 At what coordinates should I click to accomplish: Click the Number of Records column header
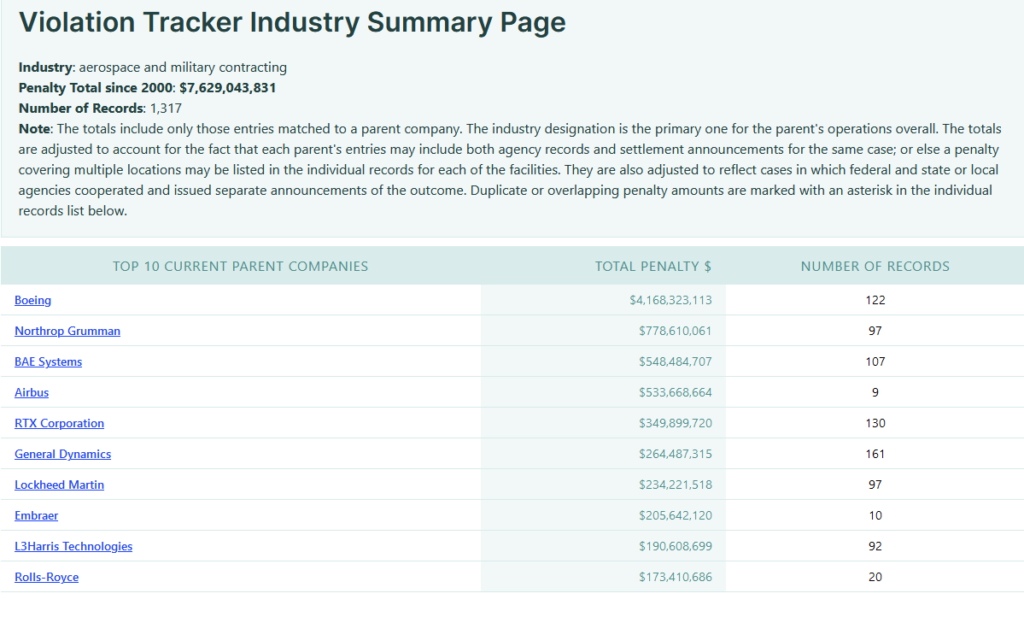[x=875, y=266]
